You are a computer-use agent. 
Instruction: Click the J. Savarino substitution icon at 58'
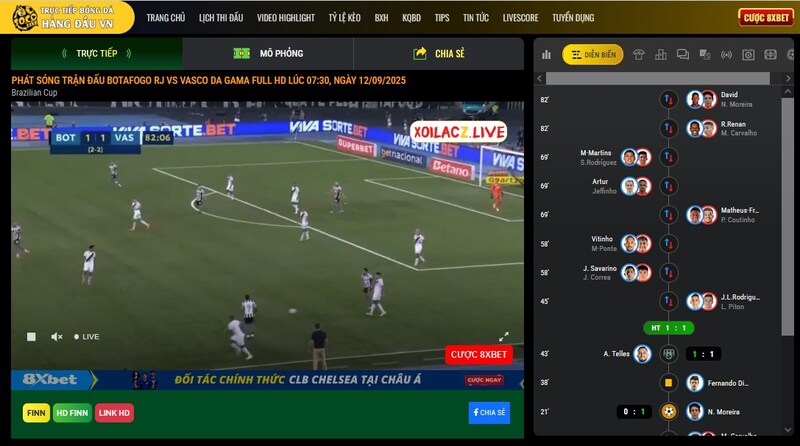coord(668,272)
